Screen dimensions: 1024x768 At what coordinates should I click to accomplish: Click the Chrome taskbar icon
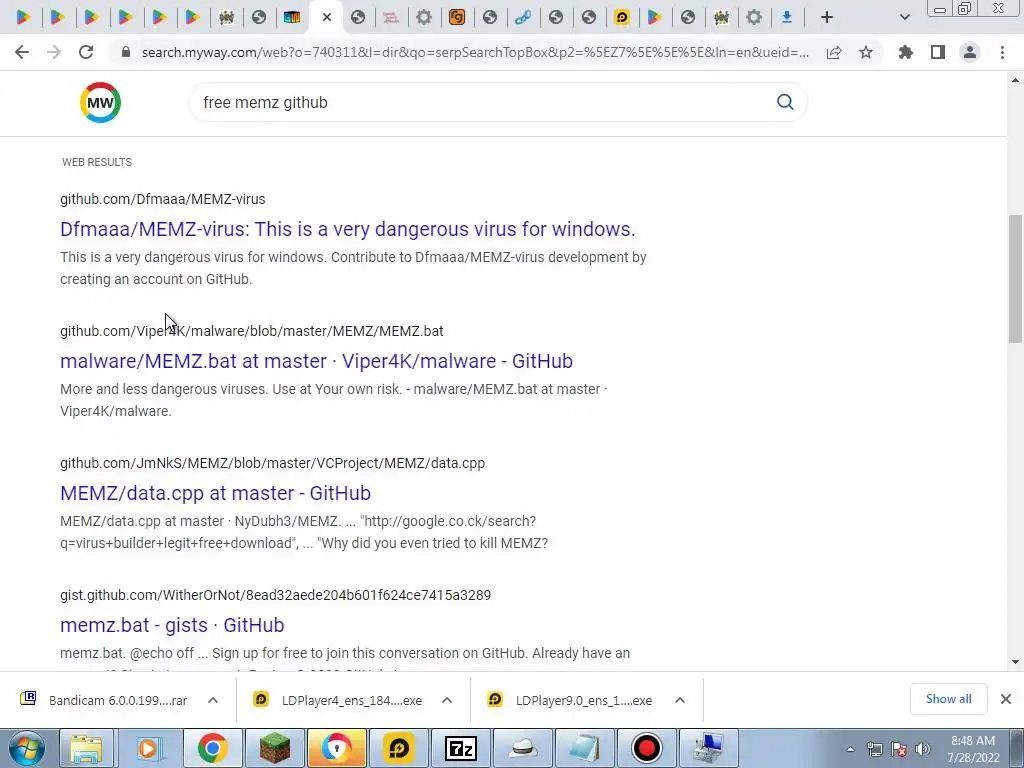211,748
